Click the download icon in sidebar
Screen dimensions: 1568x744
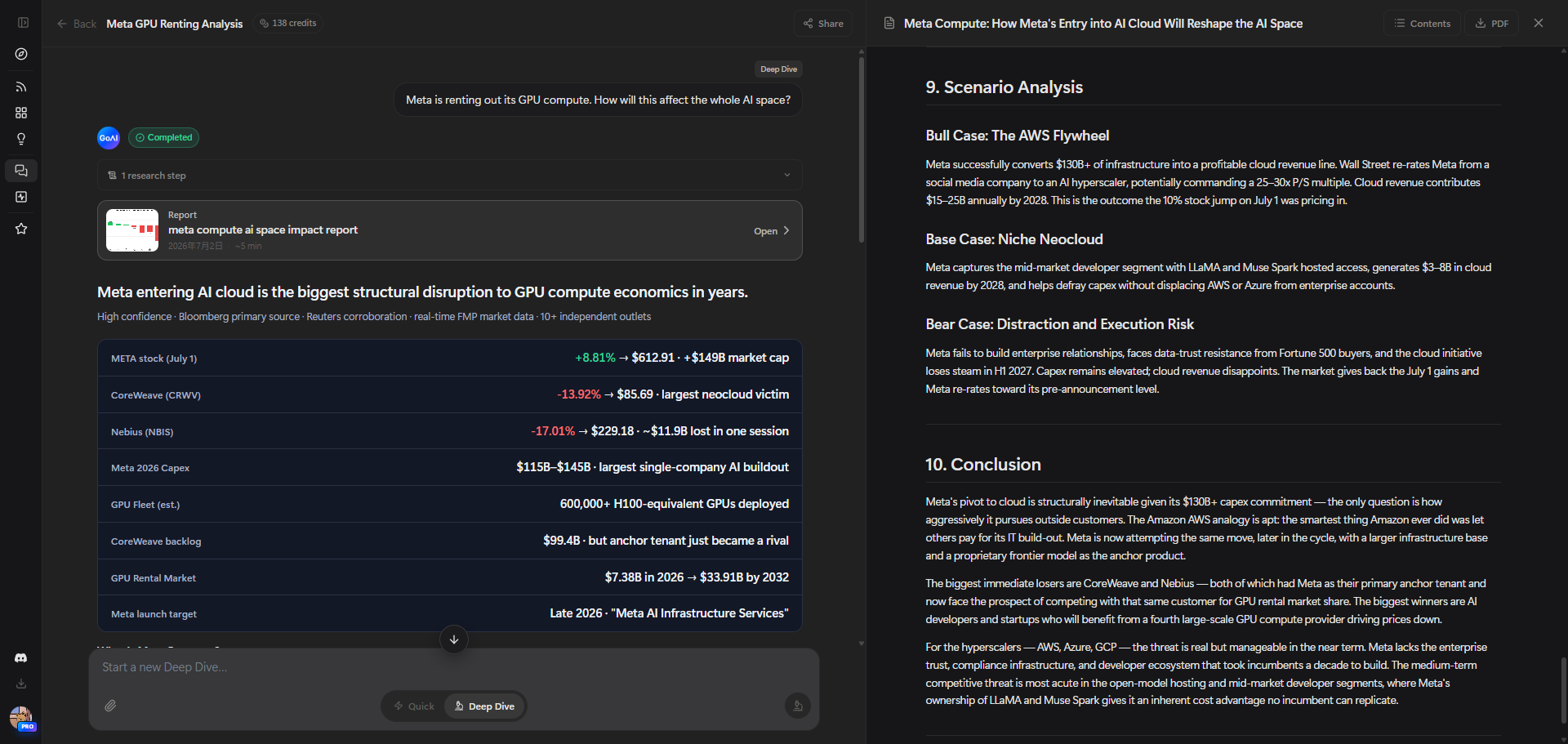click(x=21, y=684)
